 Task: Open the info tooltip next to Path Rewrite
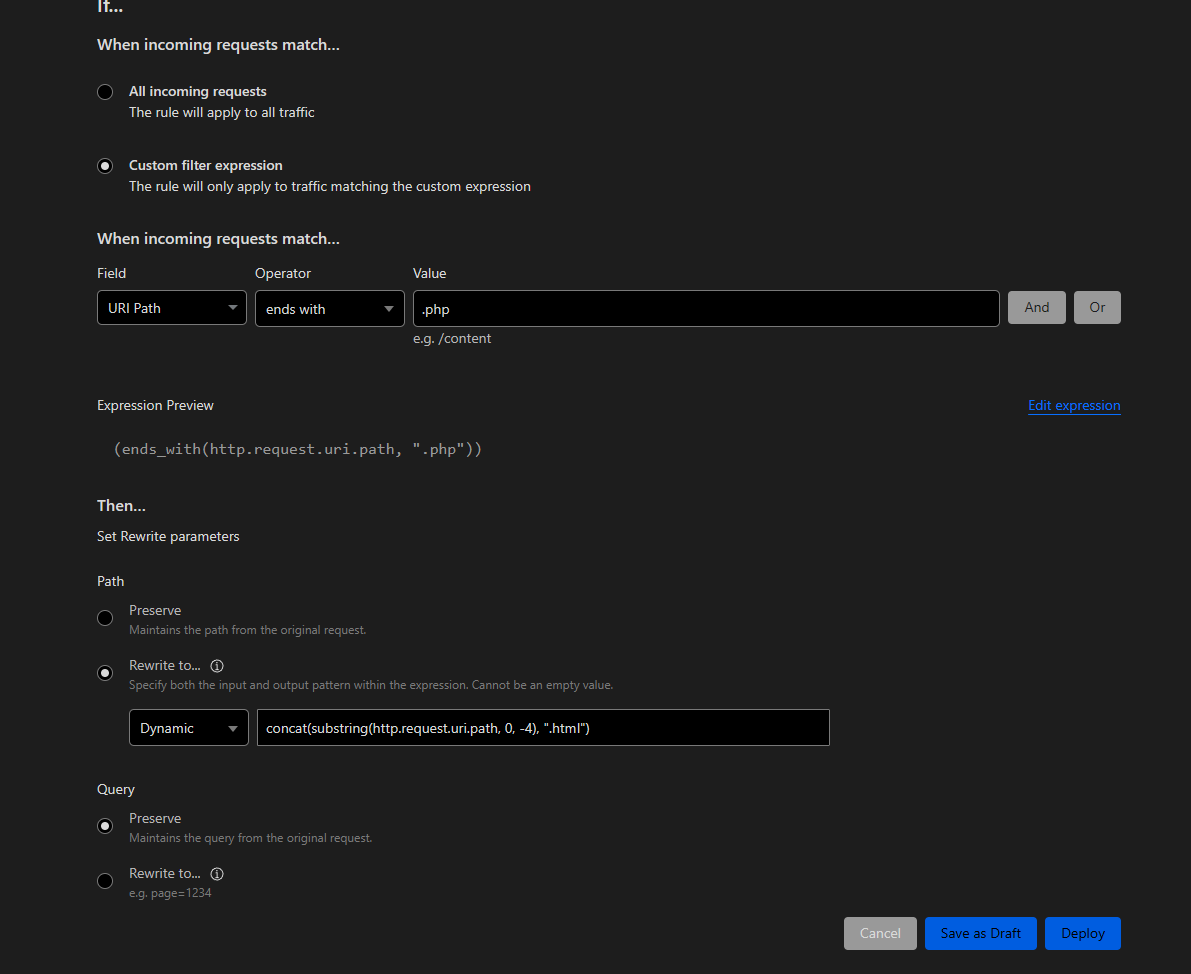pos(217,665)
